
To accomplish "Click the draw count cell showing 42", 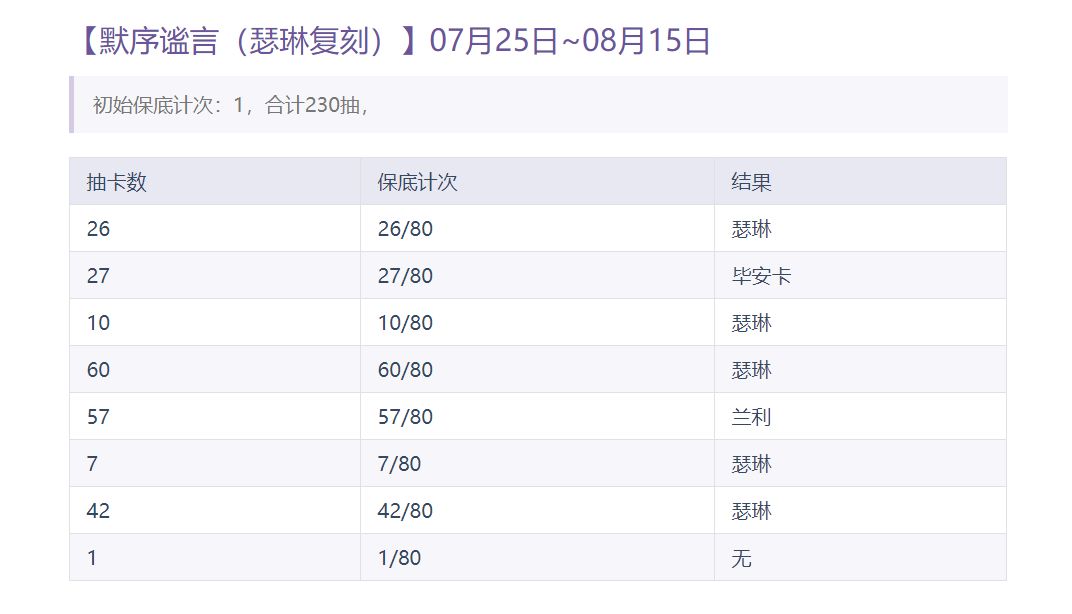I will (x=215, y=510).
